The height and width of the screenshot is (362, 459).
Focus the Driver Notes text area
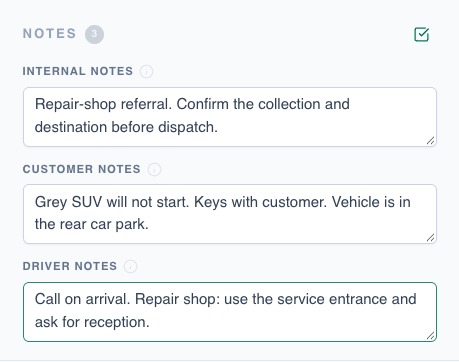point(230,312)
